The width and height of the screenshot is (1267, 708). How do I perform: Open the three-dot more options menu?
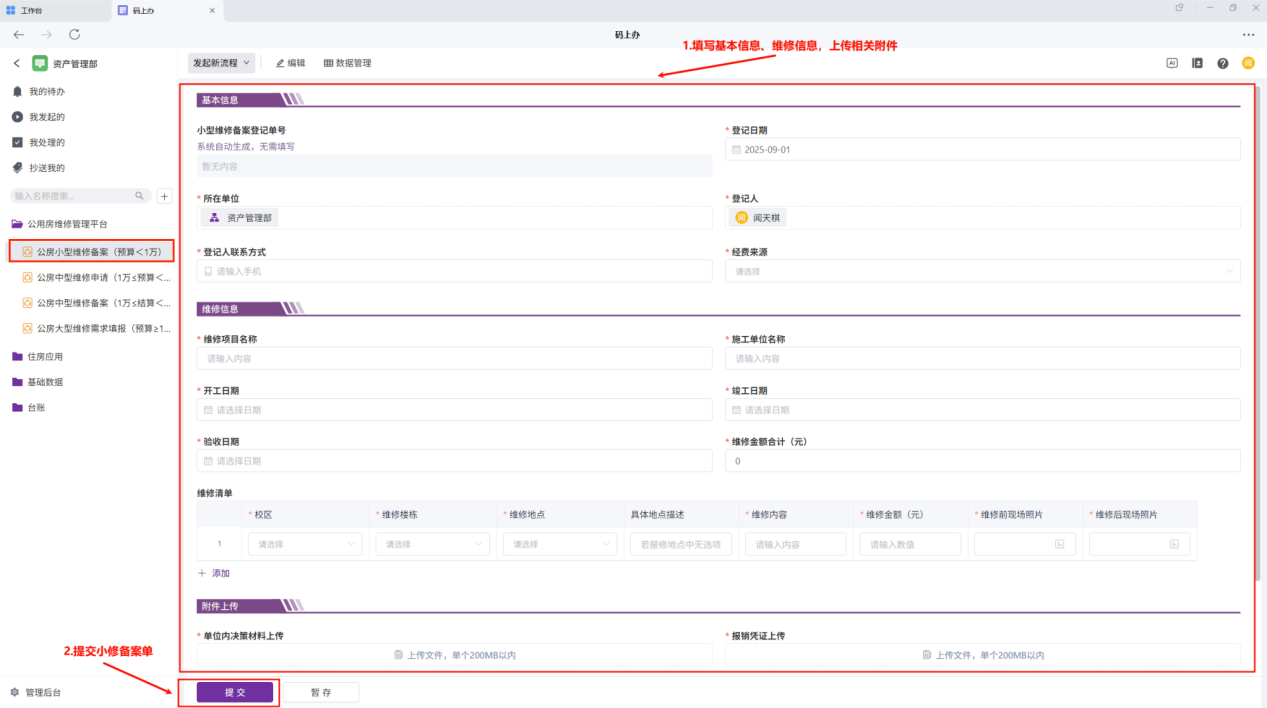point(1248,35)
